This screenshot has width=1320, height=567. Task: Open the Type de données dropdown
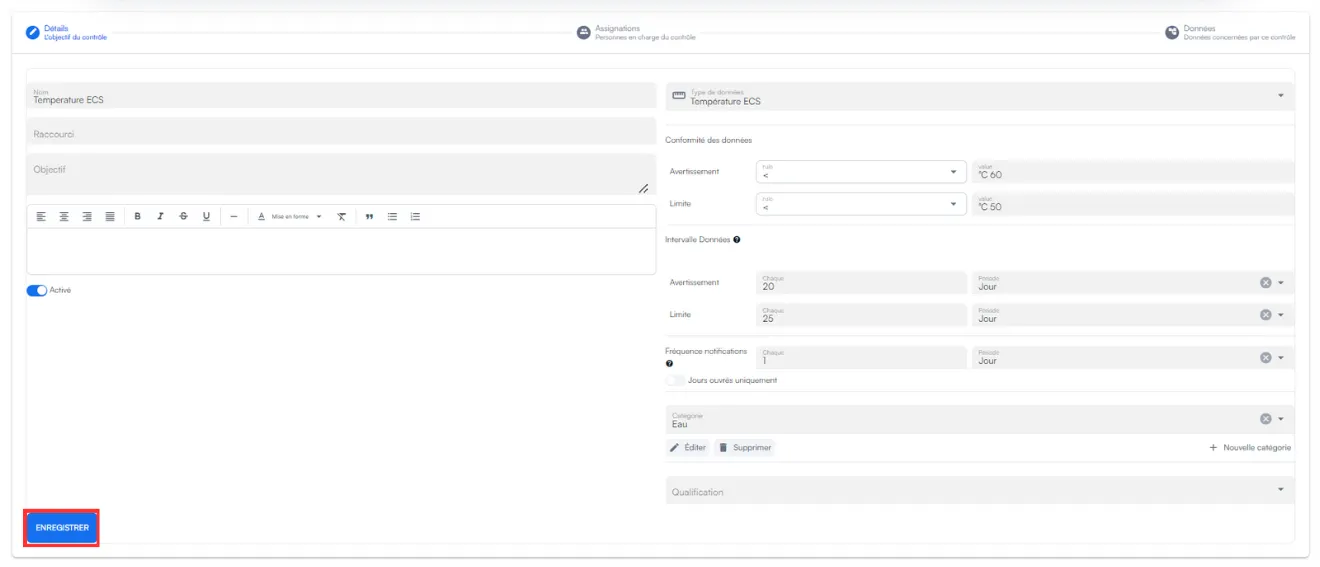click(980, 96)
